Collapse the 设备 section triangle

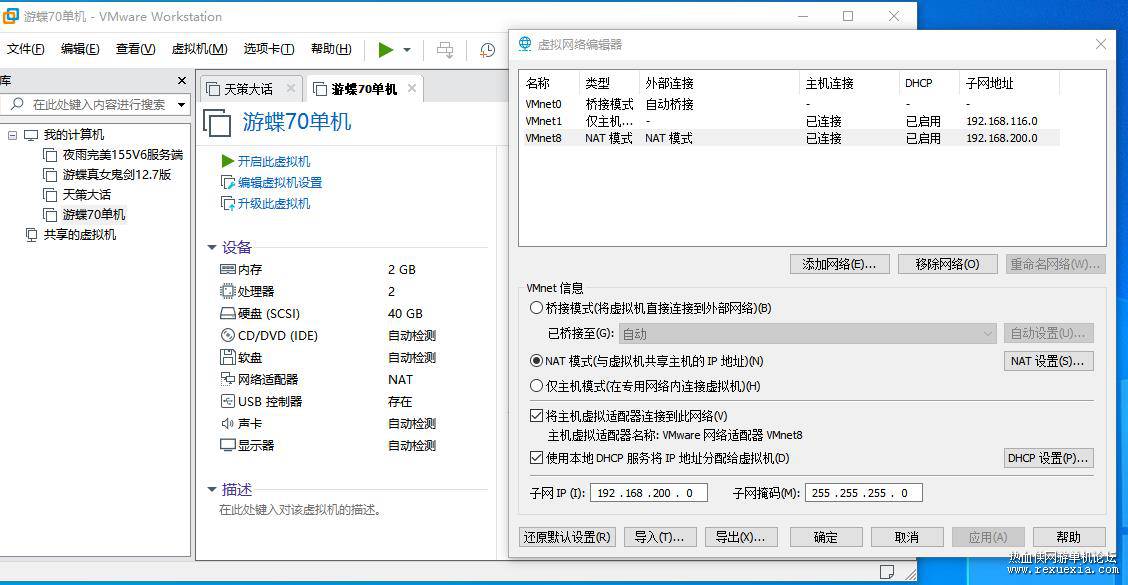(212, 248)
